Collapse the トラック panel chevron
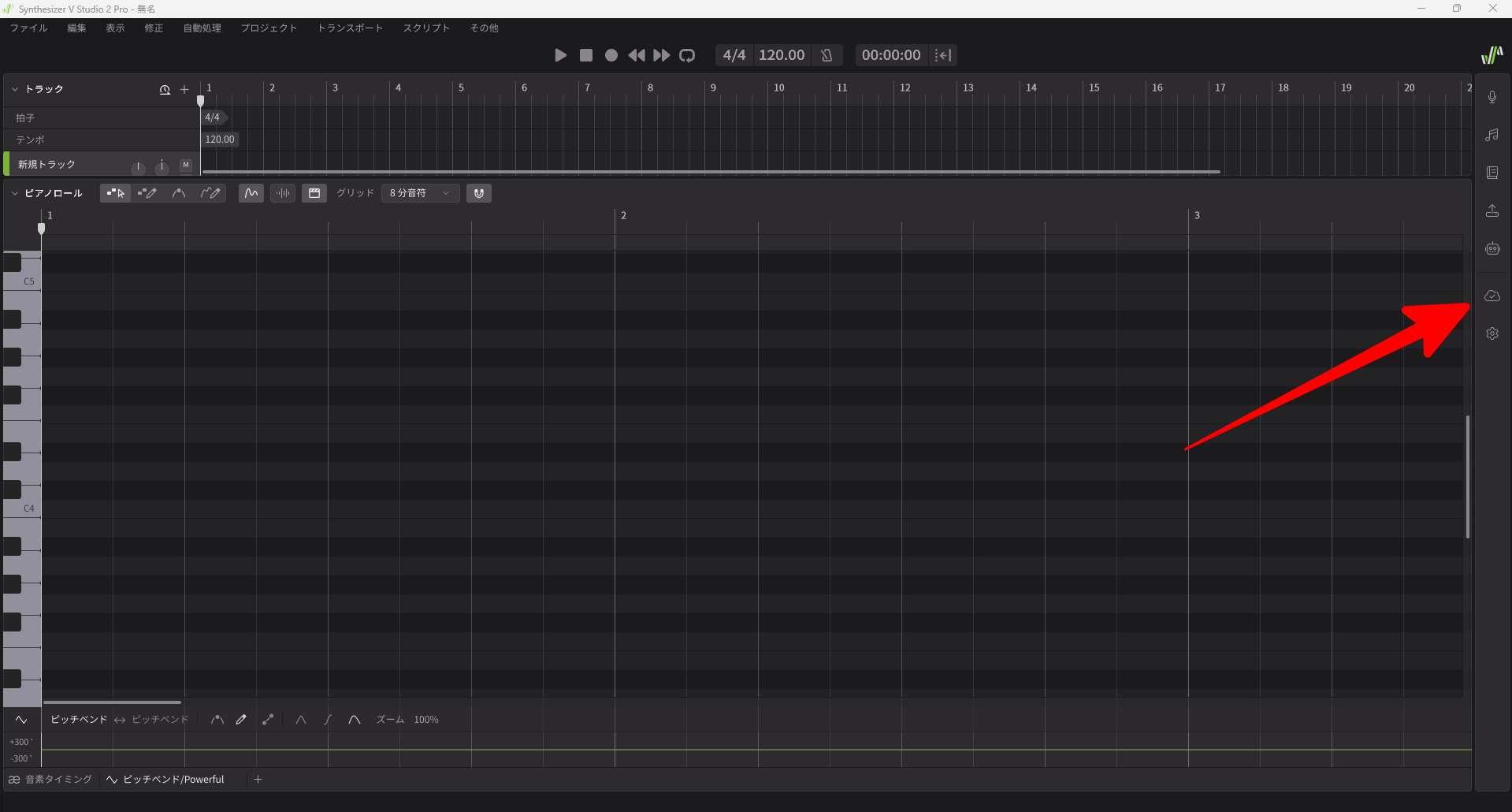This screenshot has width=1512, height=812. click(14, 90)
